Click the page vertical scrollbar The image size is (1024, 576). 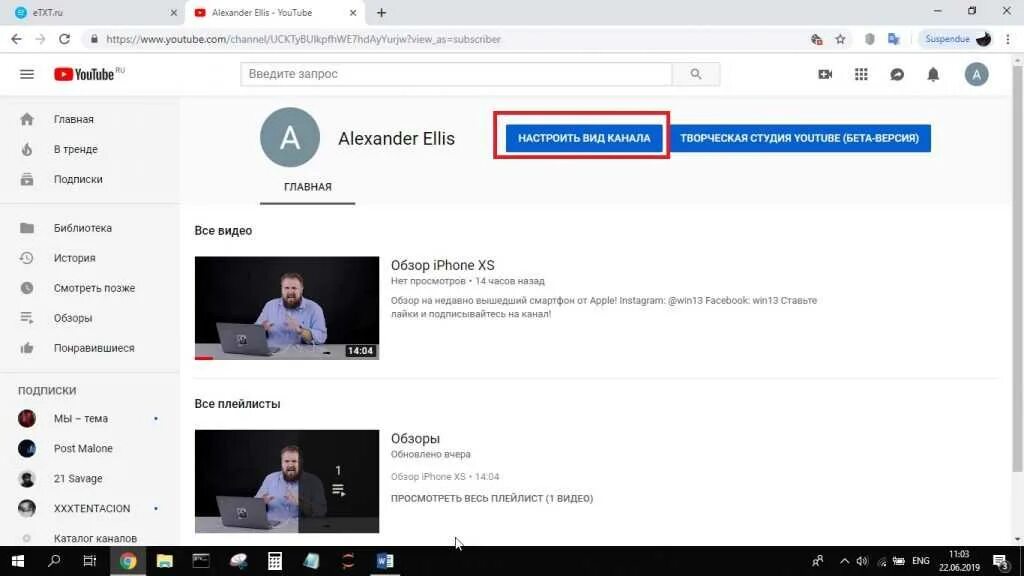click(x=1017, y=268)
